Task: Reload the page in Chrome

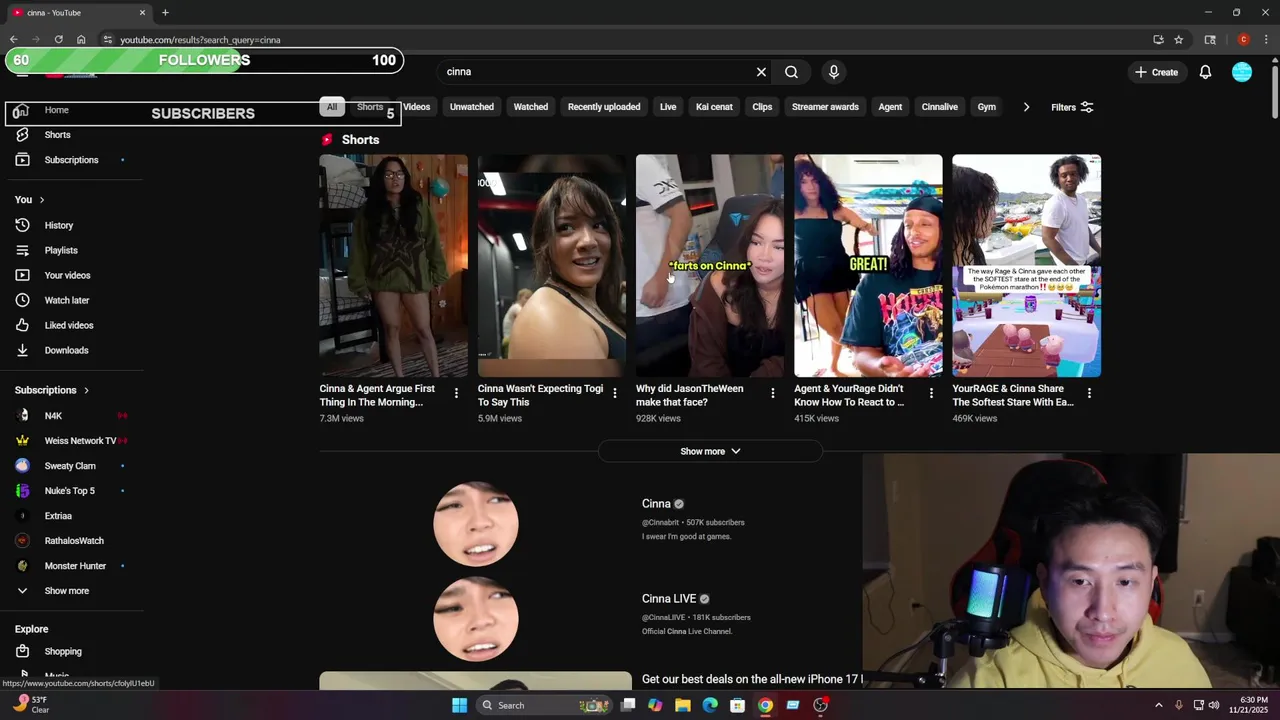Action: (58, 39)
